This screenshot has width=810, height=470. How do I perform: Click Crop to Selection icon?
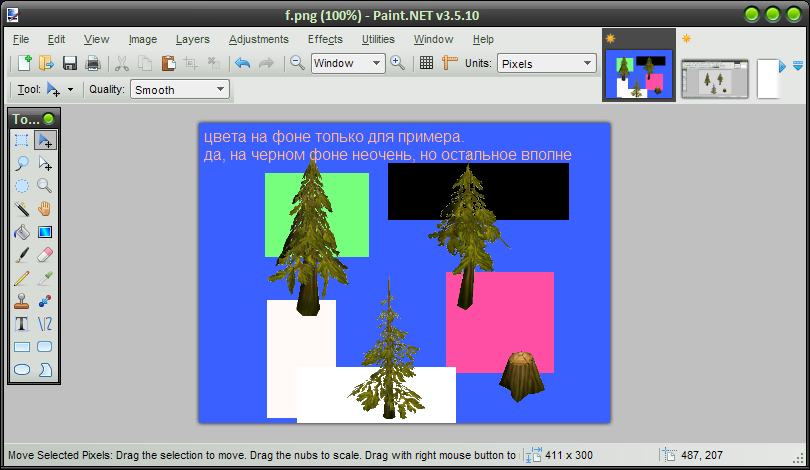(x=191, y=64)
